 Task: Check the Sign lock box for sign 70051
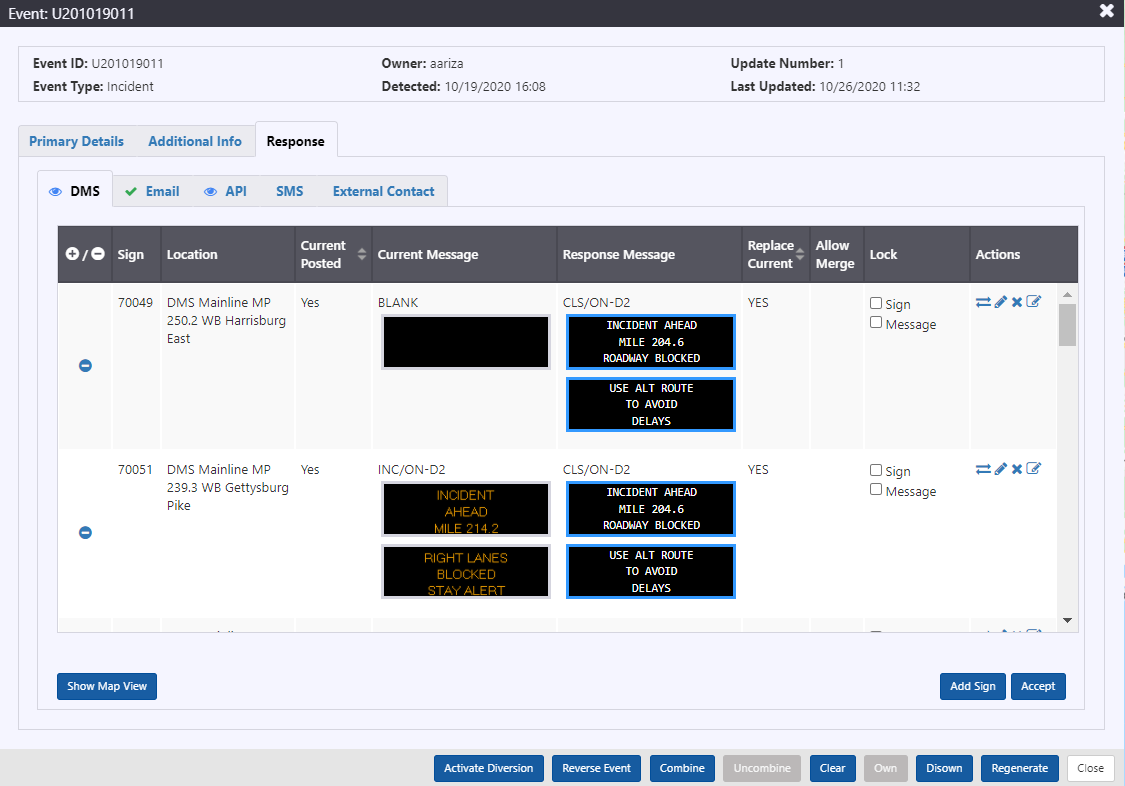coord(876,470)
